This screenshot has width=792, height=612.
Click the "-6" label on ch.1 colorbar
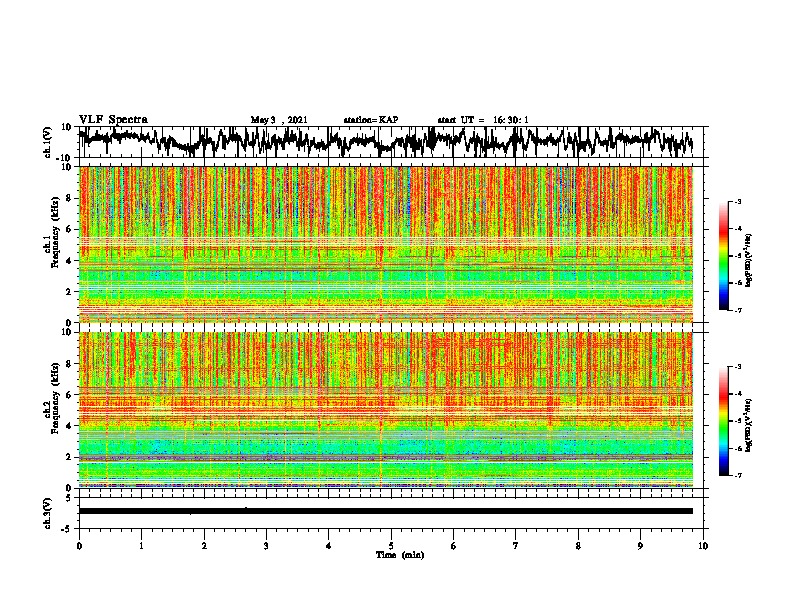738,283
